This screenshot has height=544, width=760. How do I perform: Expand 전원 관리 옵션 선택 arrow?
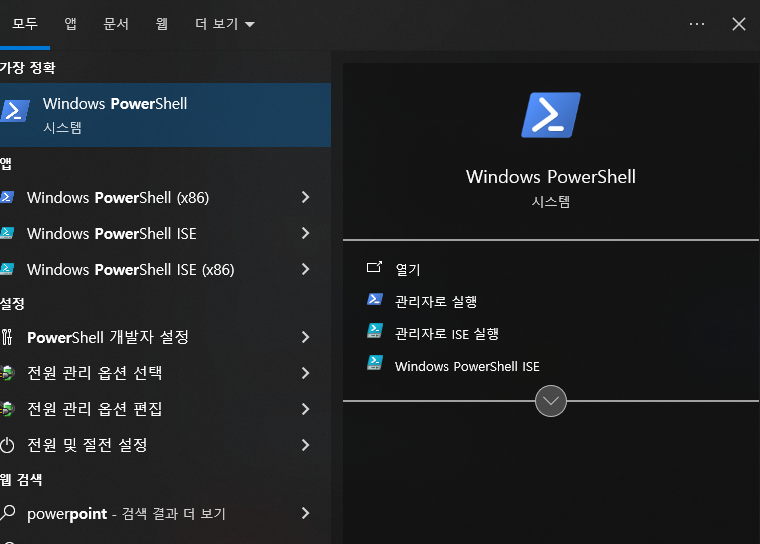[x=305, y=373]
